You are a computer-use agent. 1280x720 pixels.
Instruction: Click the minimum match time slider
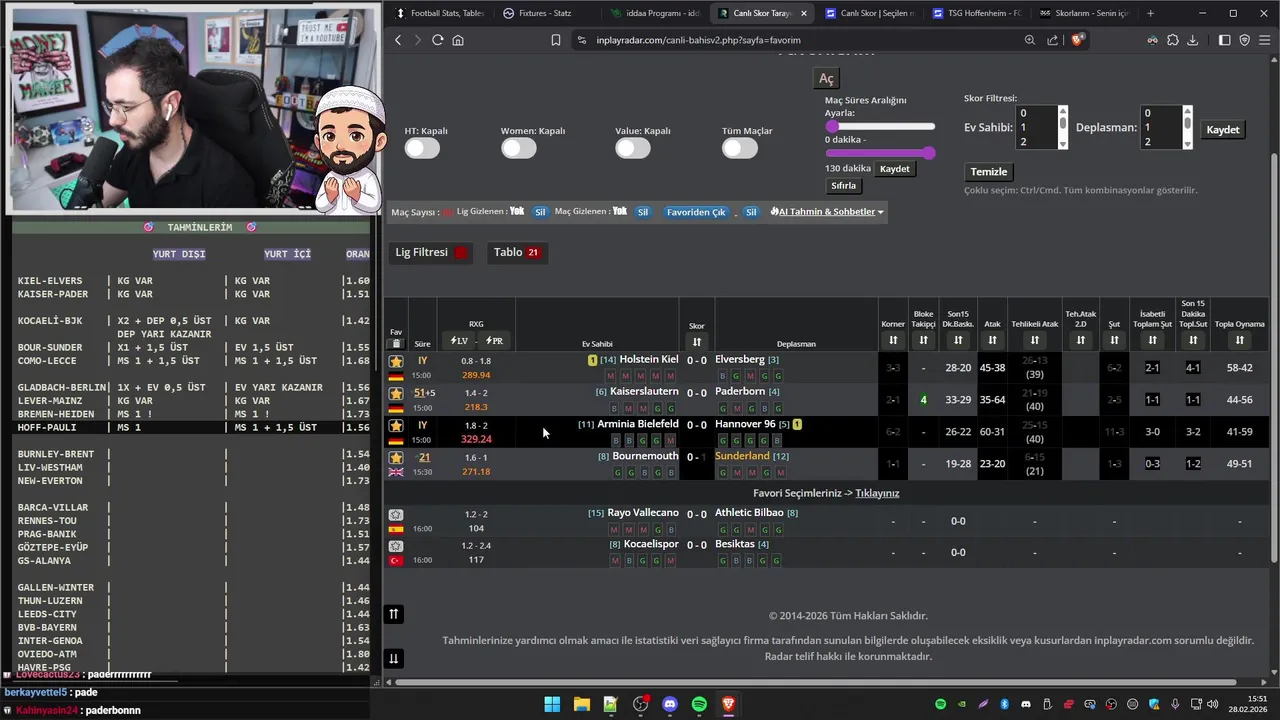point(831,127)
